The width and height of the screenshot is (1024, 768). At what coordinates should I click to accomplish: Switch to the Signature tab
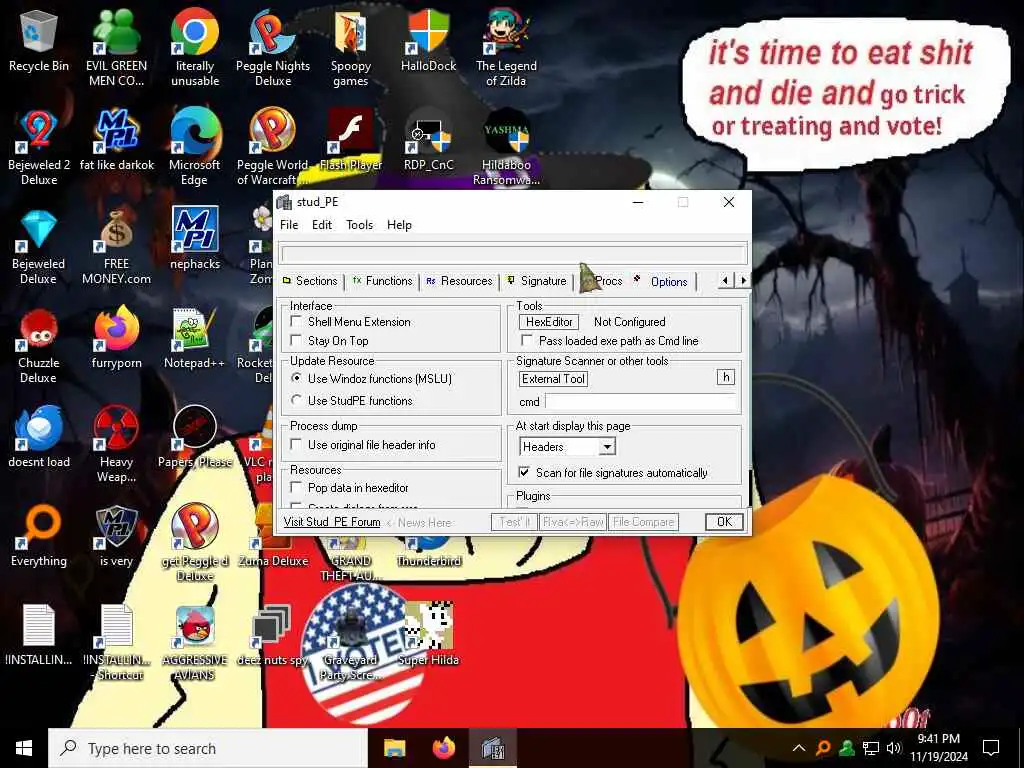tap(537, 281)
